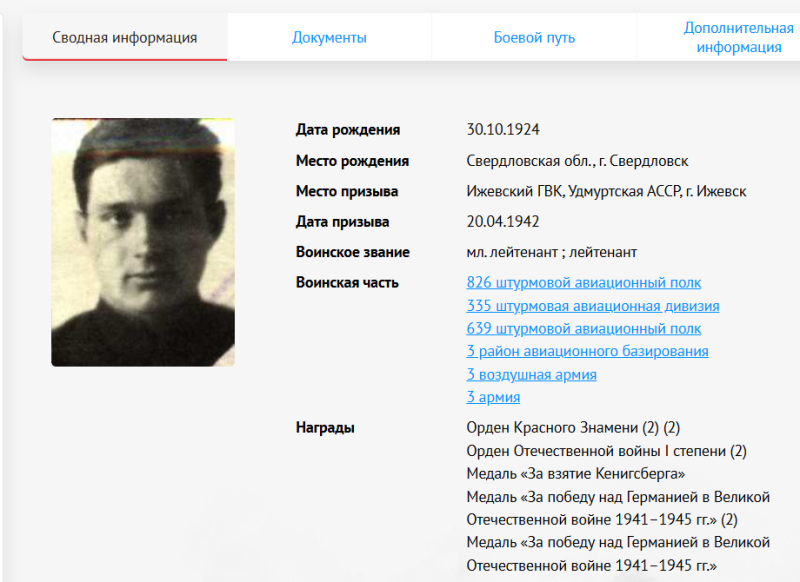Open the soldier's portrait photo
This screenshot has width=800, height=582.
tap(143, 242)
